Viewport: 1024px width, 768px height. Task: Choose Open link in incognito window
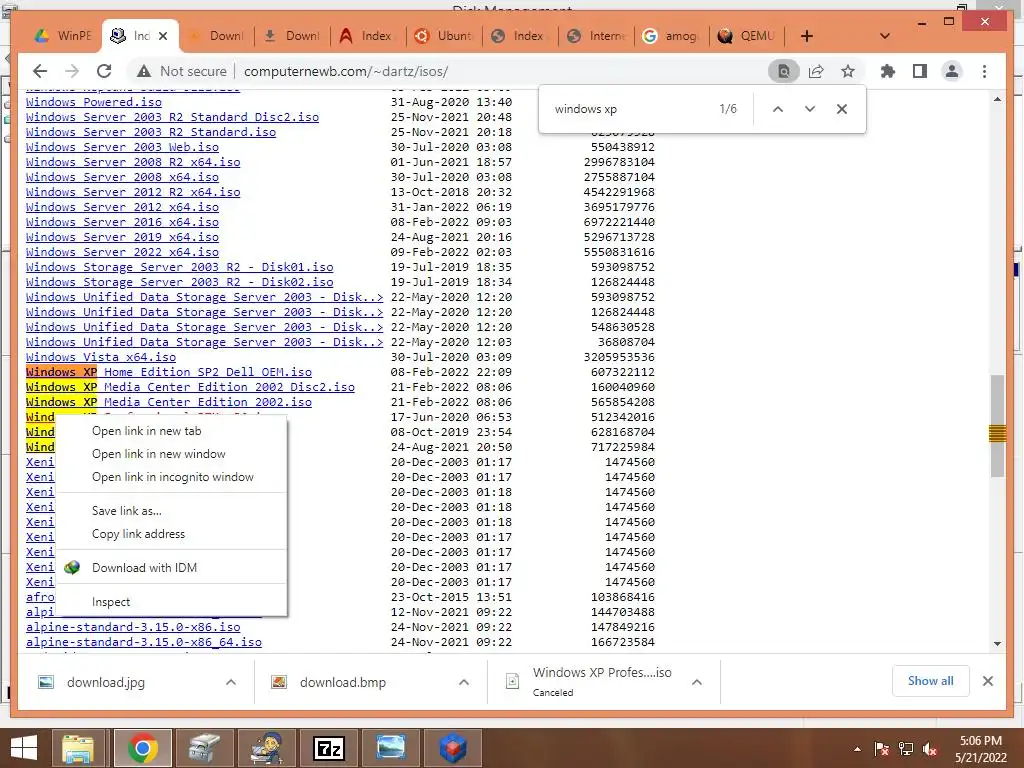click(171, 477)
